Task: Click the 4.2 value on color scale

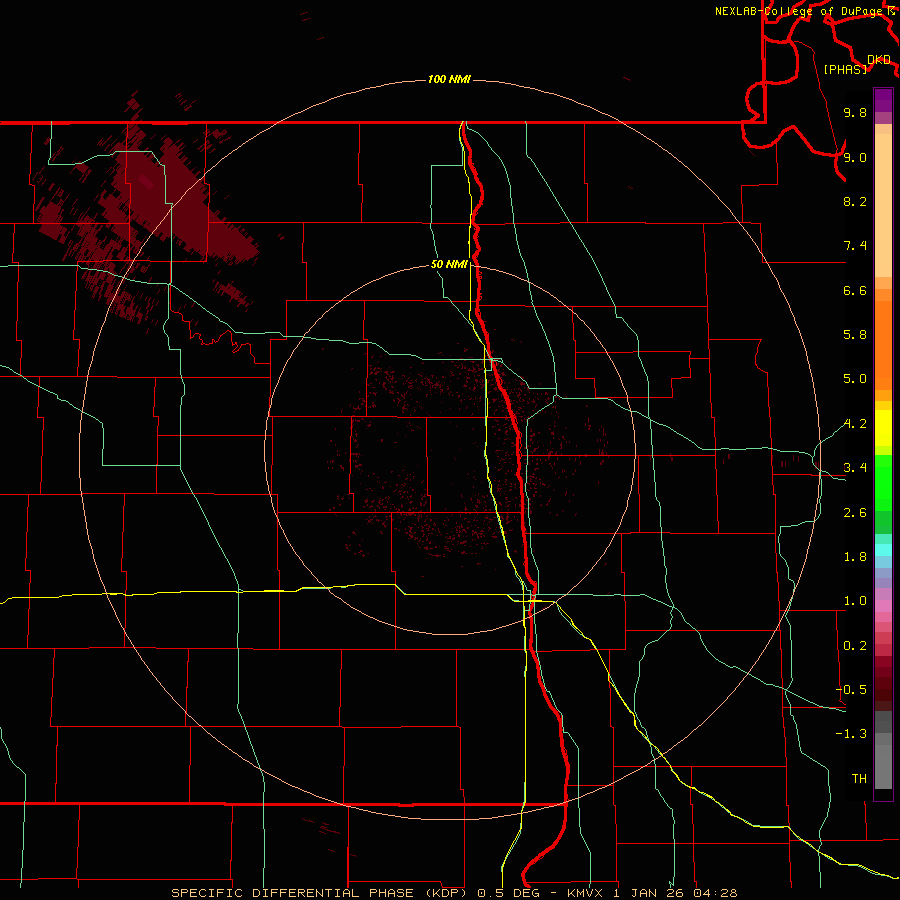Action: 855,424
